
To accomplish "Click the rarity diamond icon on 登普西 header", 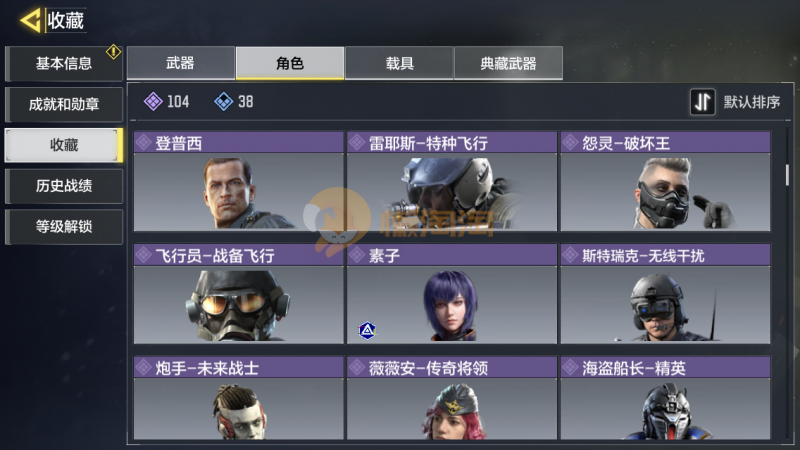I will pos(143,142).
